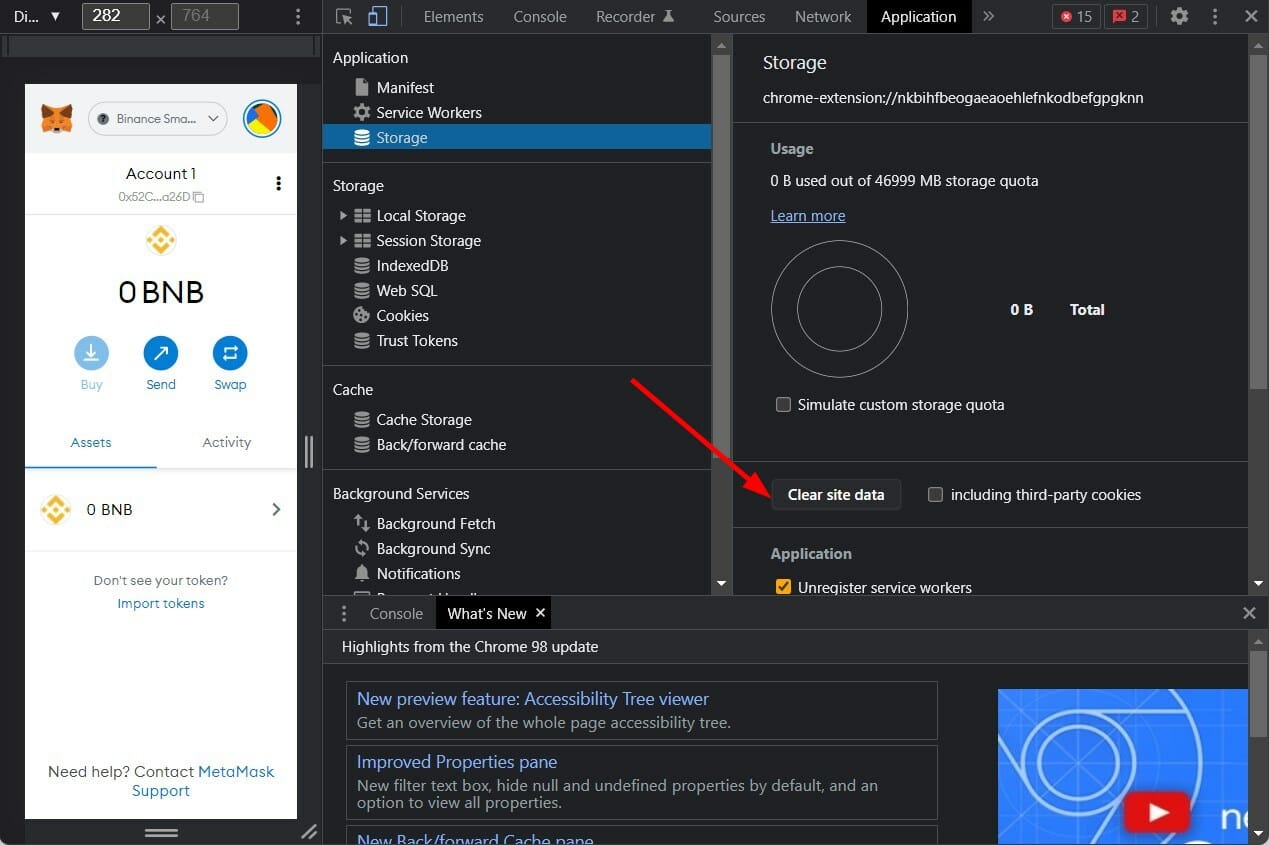Switch to the Console tab in top bar
1269x845 pixels.
click(x=539, y=16)
